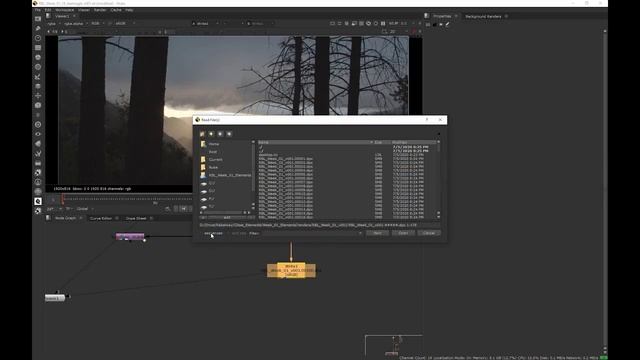
Task: Click the red playhead on the viewer timeline
Action: coord(62,199)
